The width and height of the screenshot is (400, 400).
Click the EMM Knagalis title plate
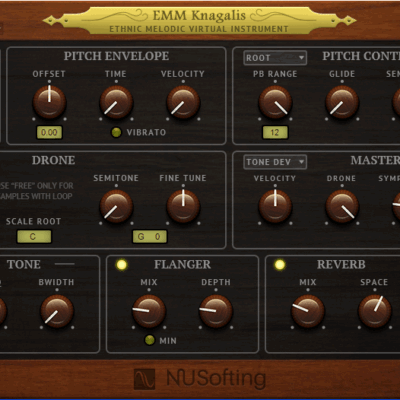[x=199, y=21]
